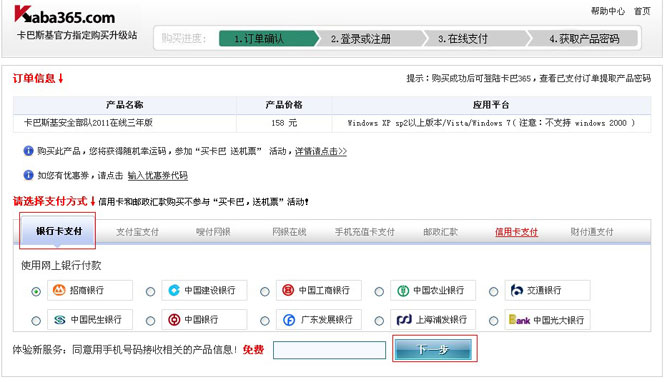Click the 产品价格 column header
Viewport: 667px width, 382px height.
(284, 105)
